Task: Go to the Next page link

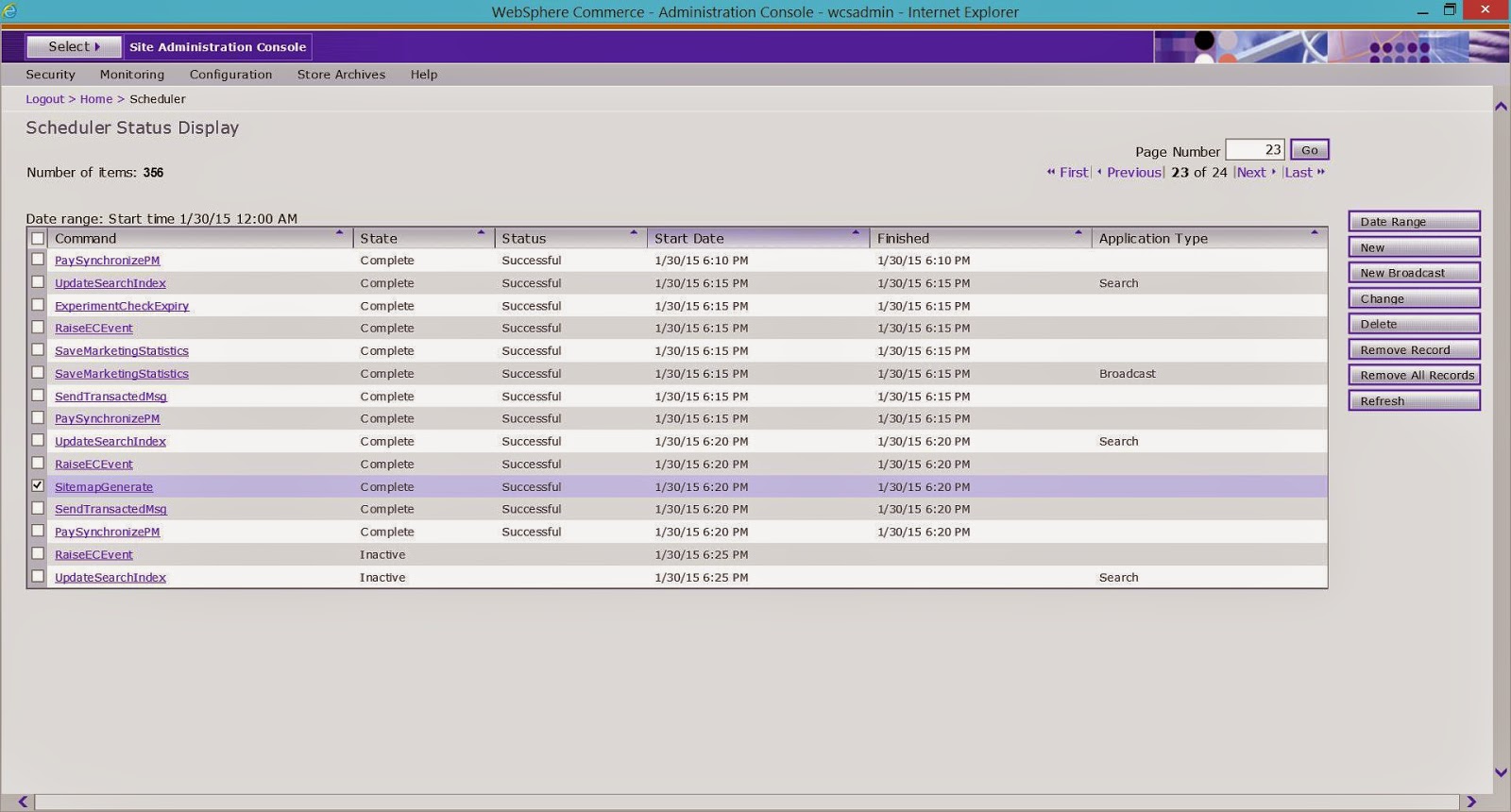Action: pos(1256,172)
